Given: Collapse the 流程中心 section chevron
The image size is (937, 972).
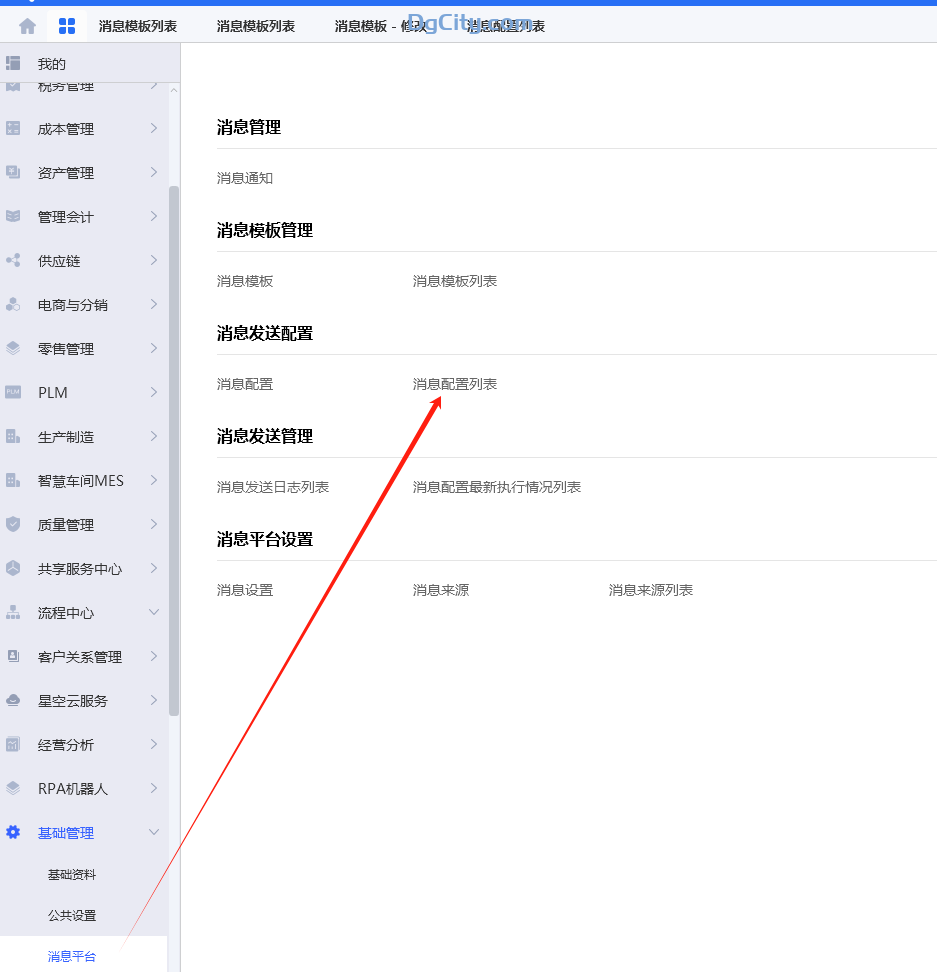Looking at the screenshot, I should tap(155, 612).
